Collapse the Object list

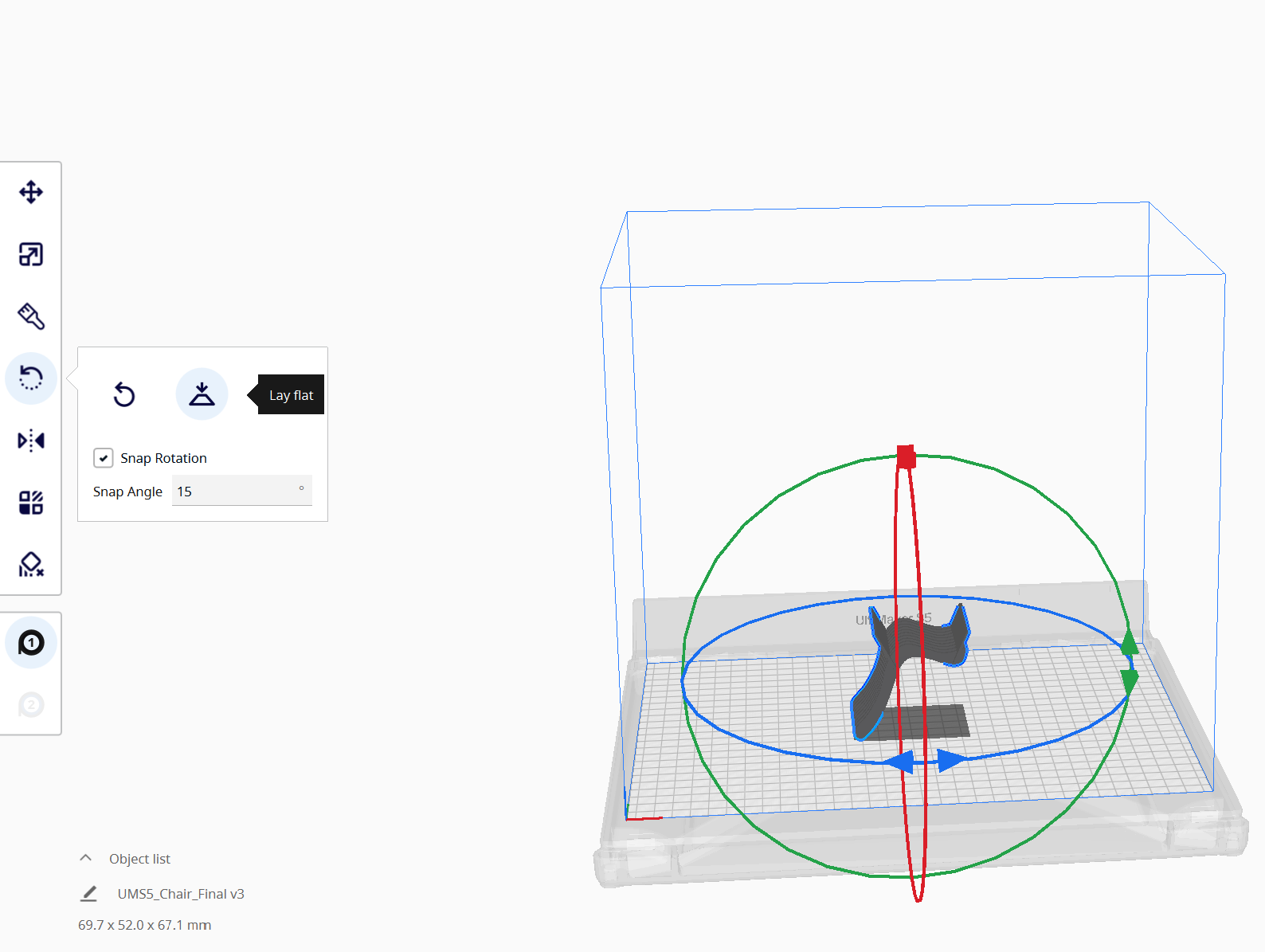[86, 858]
